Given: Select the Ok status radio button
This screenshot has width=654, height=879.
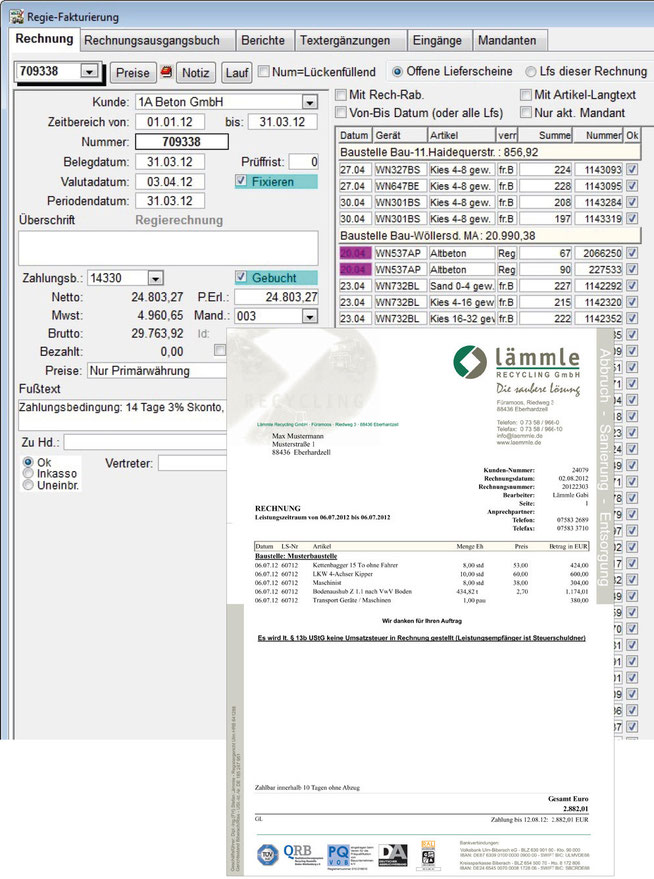Looking at the screenshot, I should pyautogui.click(x=28, y=462).
